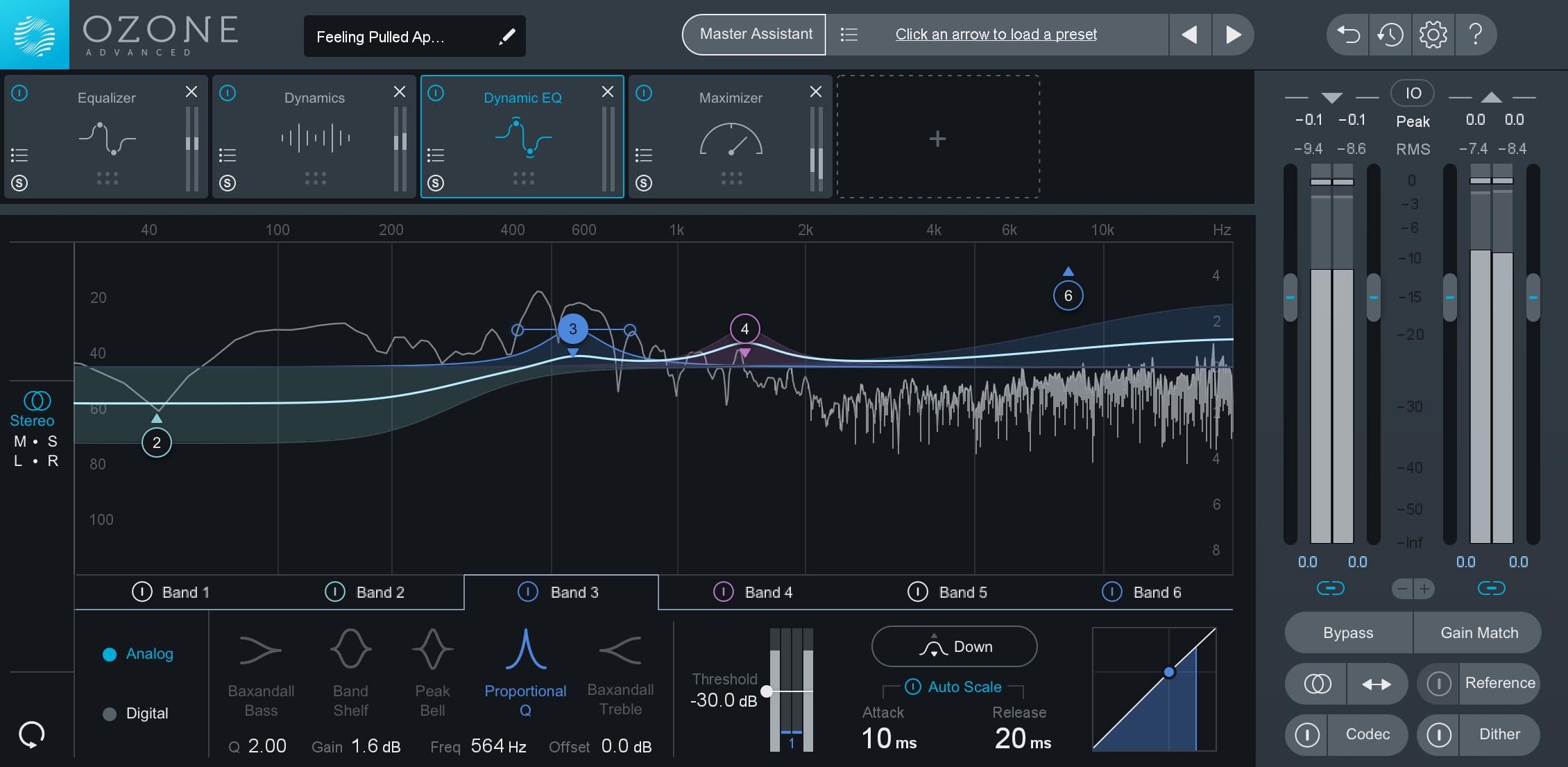Select the Peak Bell filter shape
The image size is (1568, 767).
(432, 649)
